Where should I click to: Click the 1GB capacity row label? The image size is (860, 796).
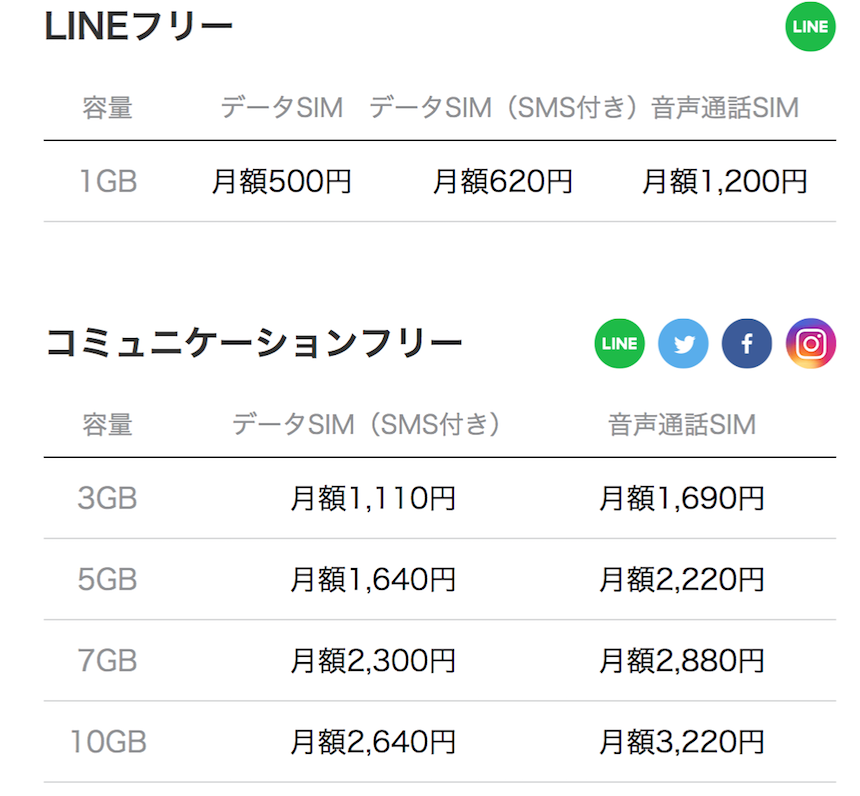108,182
